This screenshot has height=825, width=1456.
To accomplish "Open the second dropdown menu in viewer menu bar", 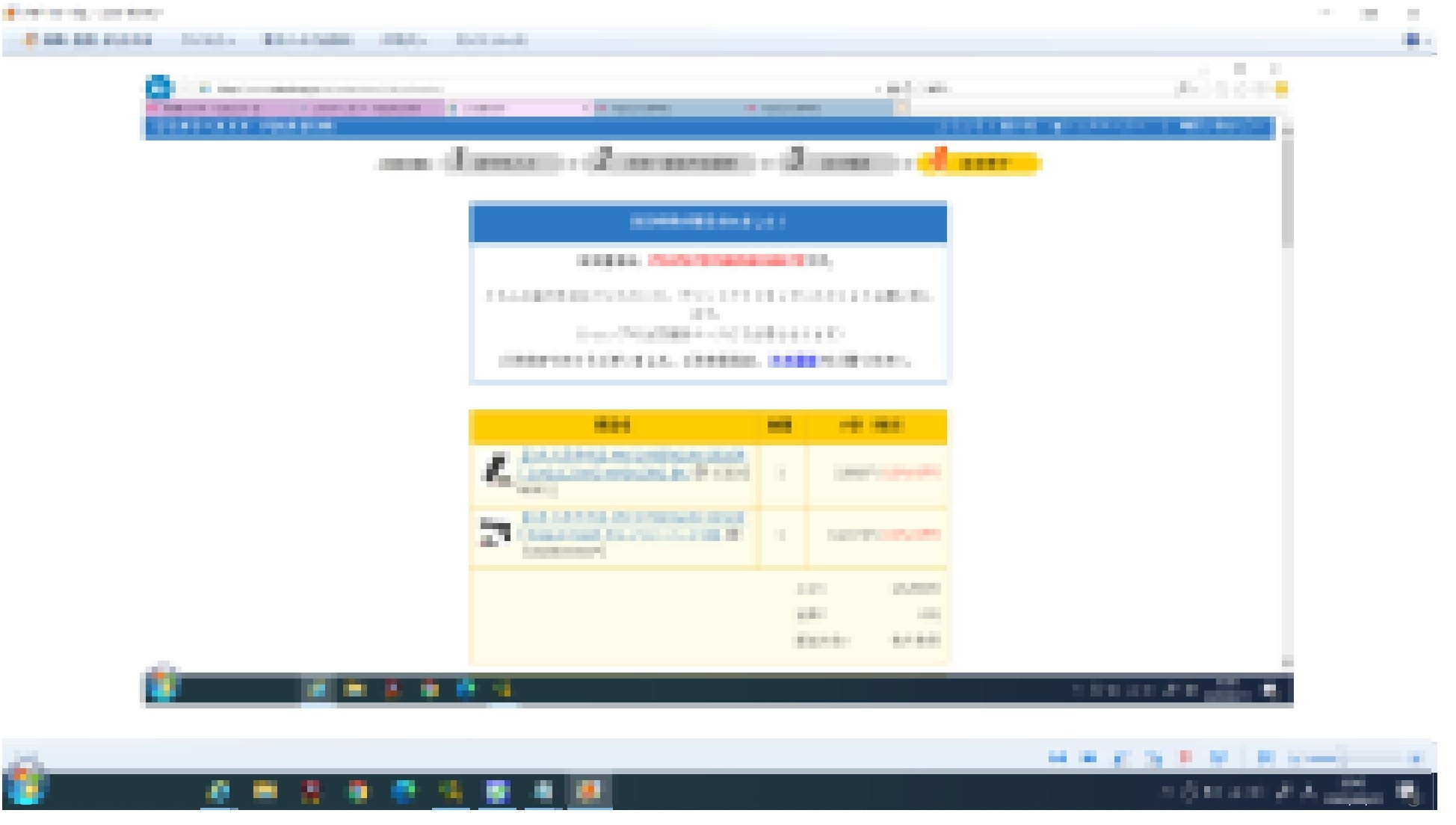I will coord(208,40).
